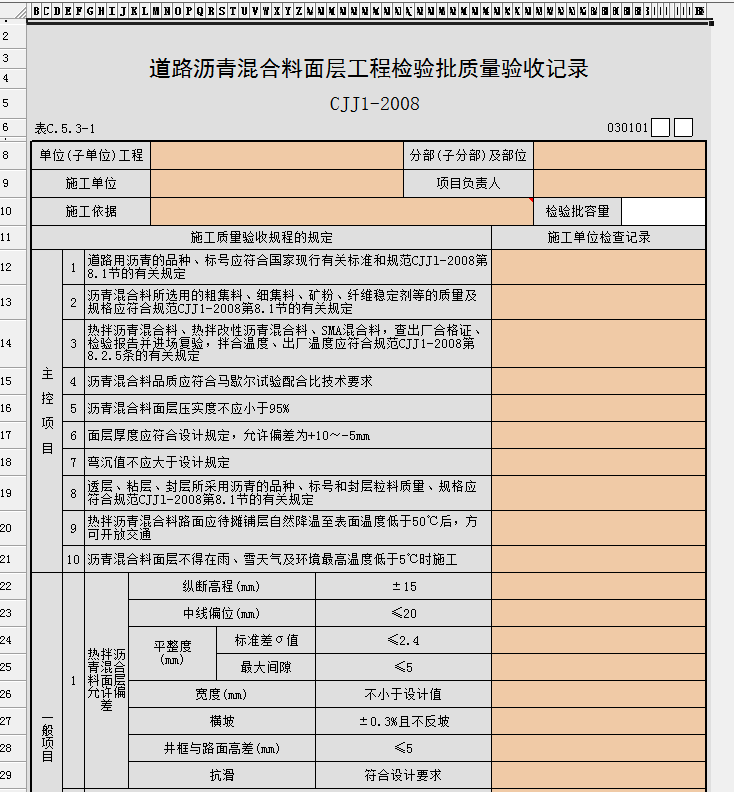Click the ≤20 tolerance value

coord(404,613)
